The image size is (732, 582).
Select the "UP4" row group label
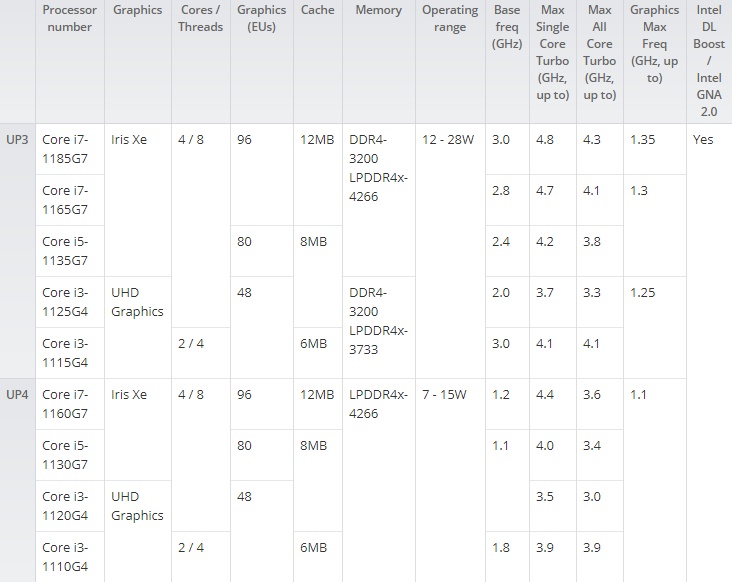pyautogui.click(x=17, y=394)
